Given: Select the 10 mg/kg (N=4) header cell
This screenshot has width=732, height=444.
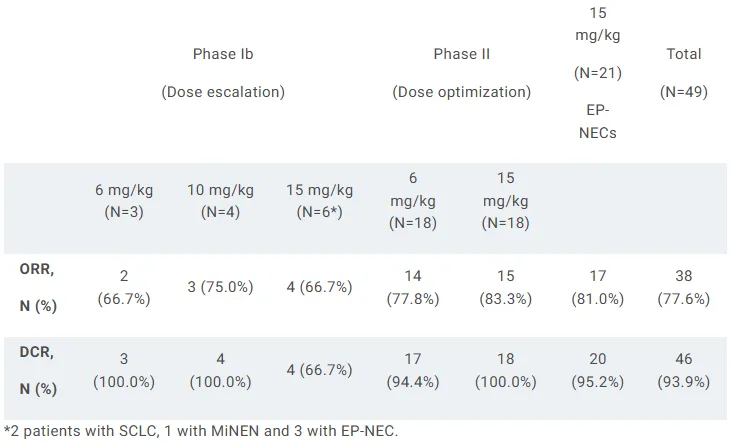Looking at the screenshot, I should click(x=220, y=200).
